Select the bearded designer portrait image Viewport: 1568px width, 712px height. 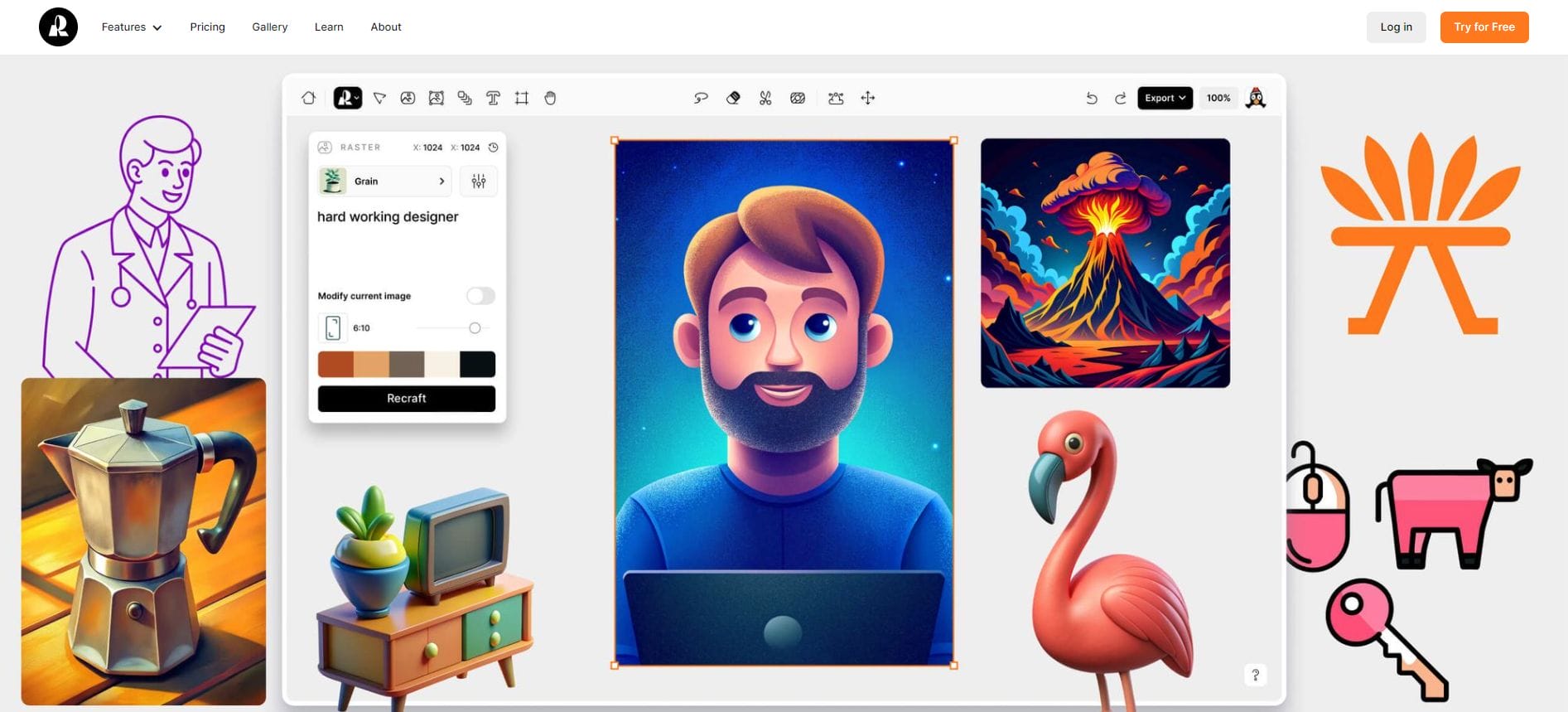(784, 403)
